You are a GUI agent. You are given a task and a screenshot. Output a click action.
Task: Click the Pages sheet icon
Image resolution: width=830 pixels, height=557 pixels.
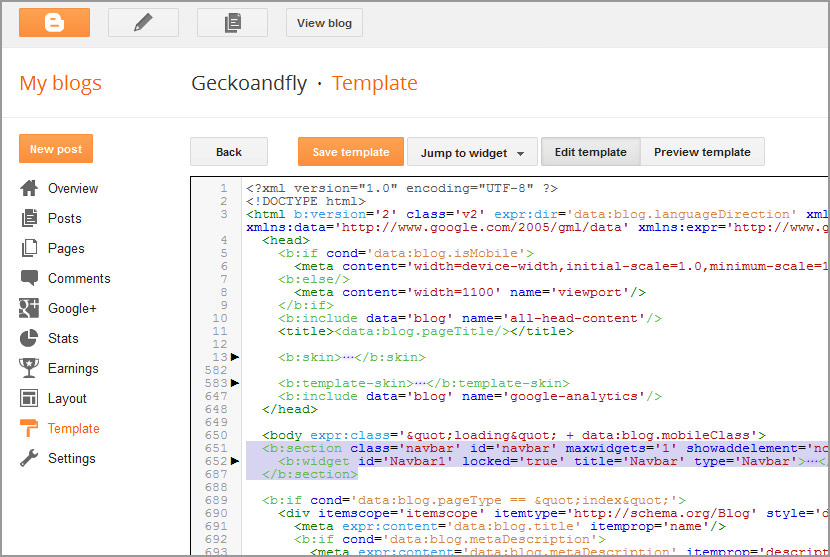pos(29,248)
